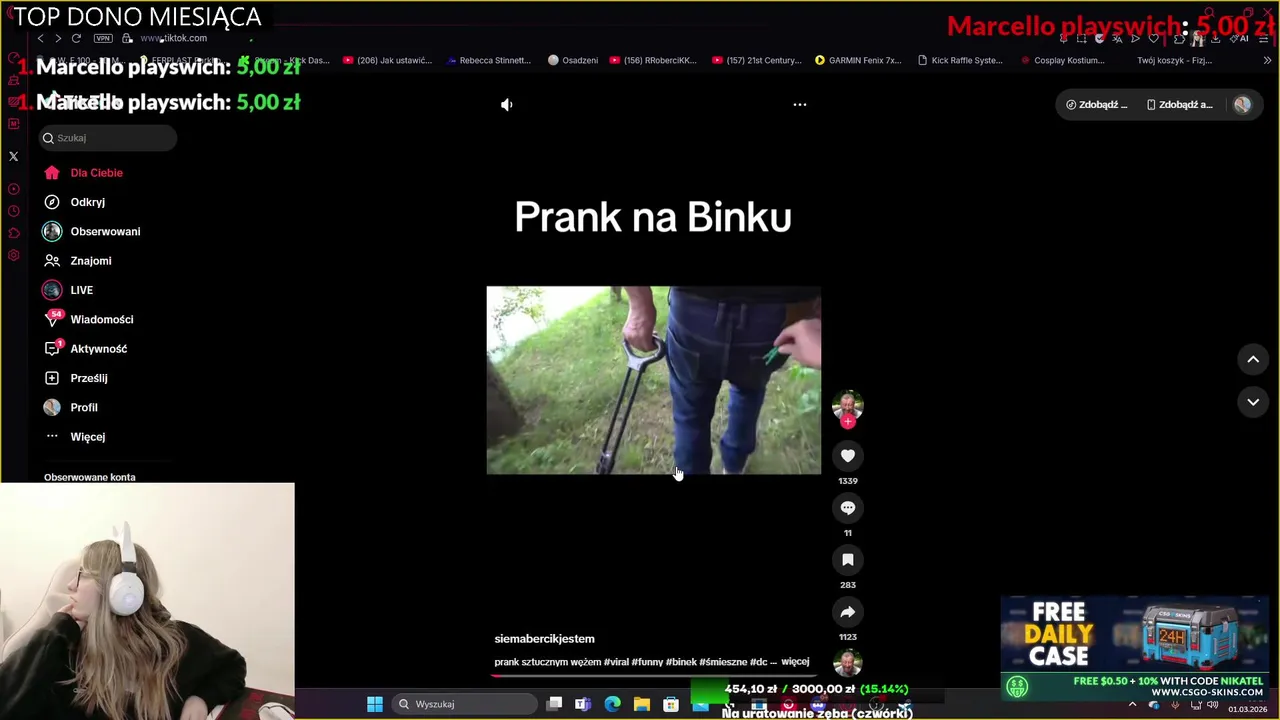Click the www.tiktok.com address bar
This screenshot has width=1280, height=720.
(x=174, y=38)
